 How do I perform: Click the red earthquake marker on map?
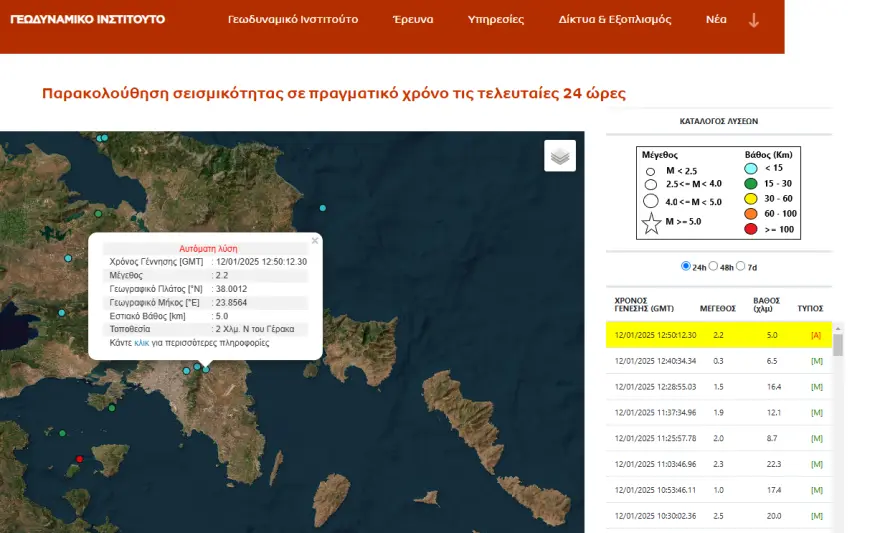[80, 459]
